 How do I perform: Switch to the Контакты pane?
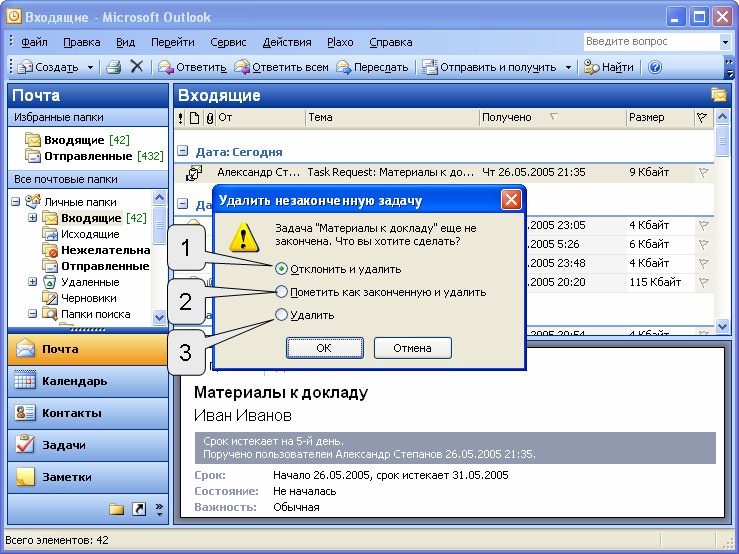click(x=88, y=413)
